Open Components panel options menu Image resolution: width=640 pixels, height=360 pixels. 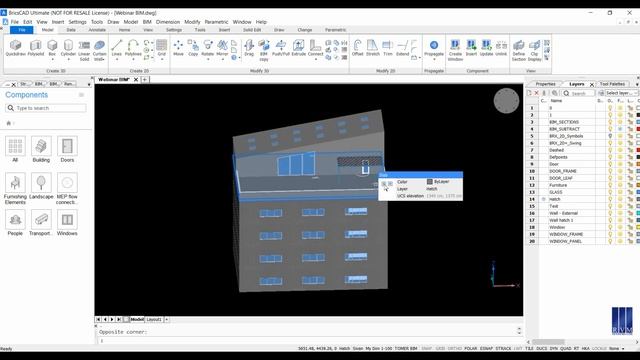(81, 95)
